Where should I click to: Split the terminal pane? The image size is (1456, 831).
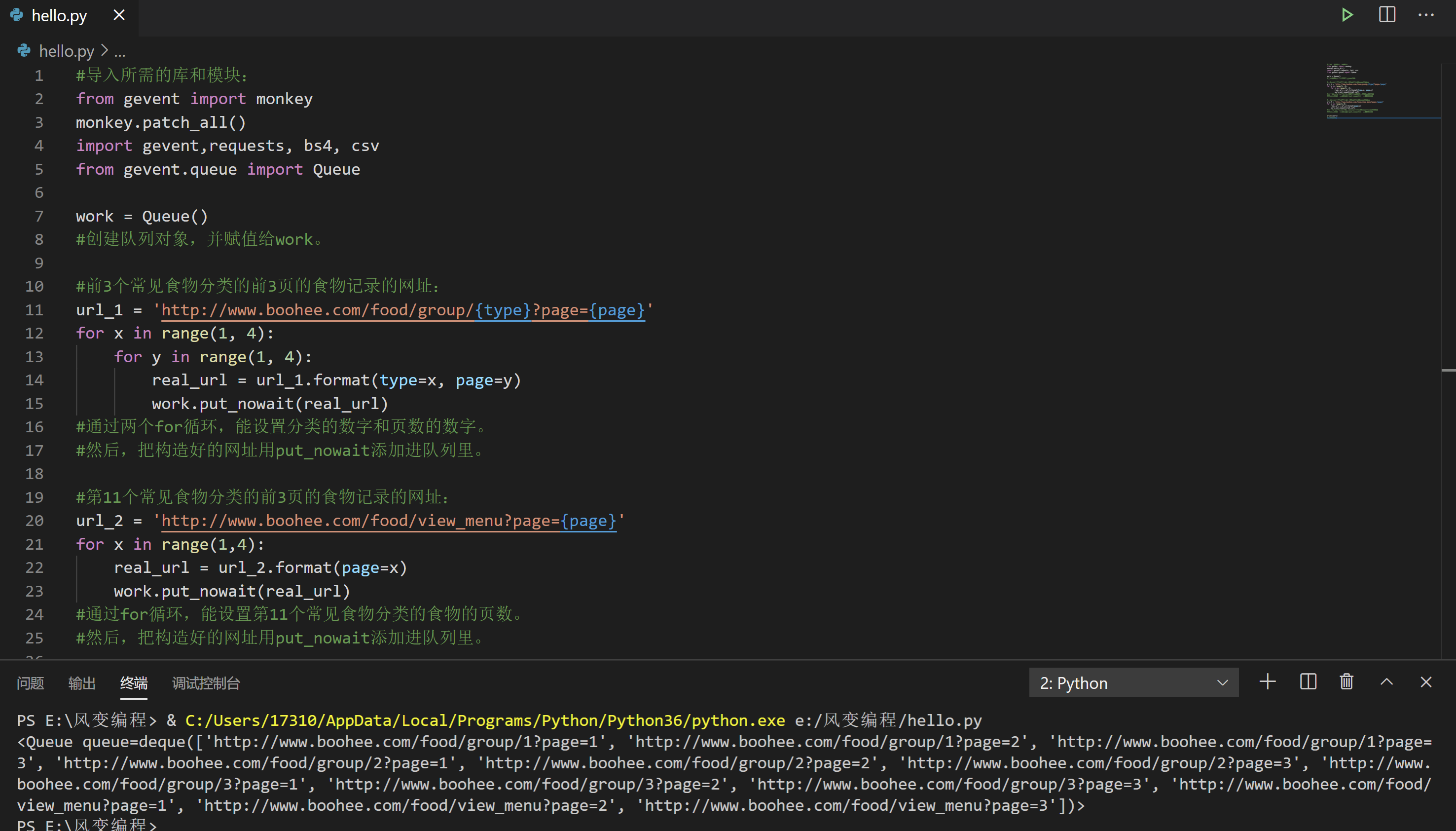pos(1308,682)
